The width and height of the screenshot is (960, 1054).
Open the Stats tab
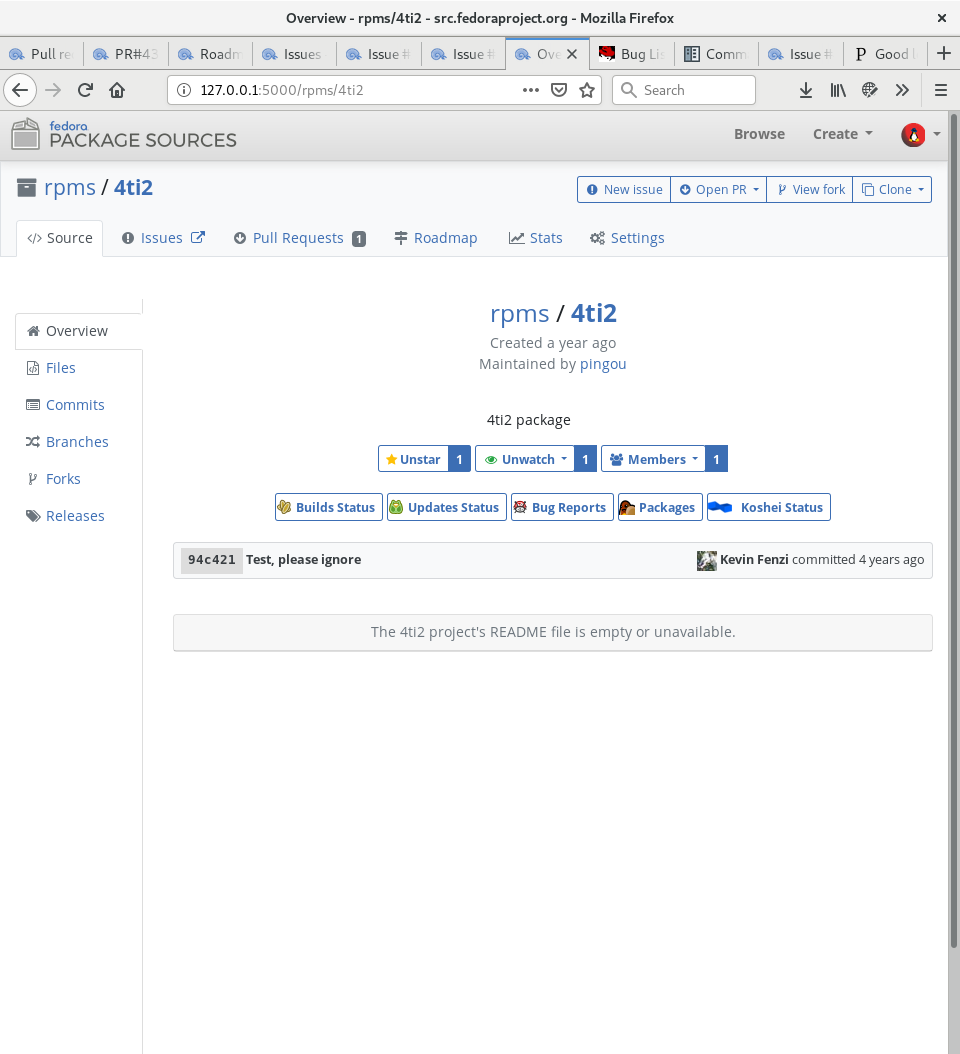click(x=536, y=238)
